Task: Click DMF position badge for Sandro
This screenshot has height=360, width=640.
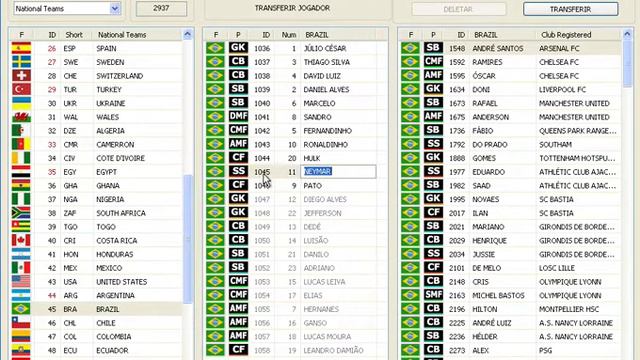Action: click(238, 116)
